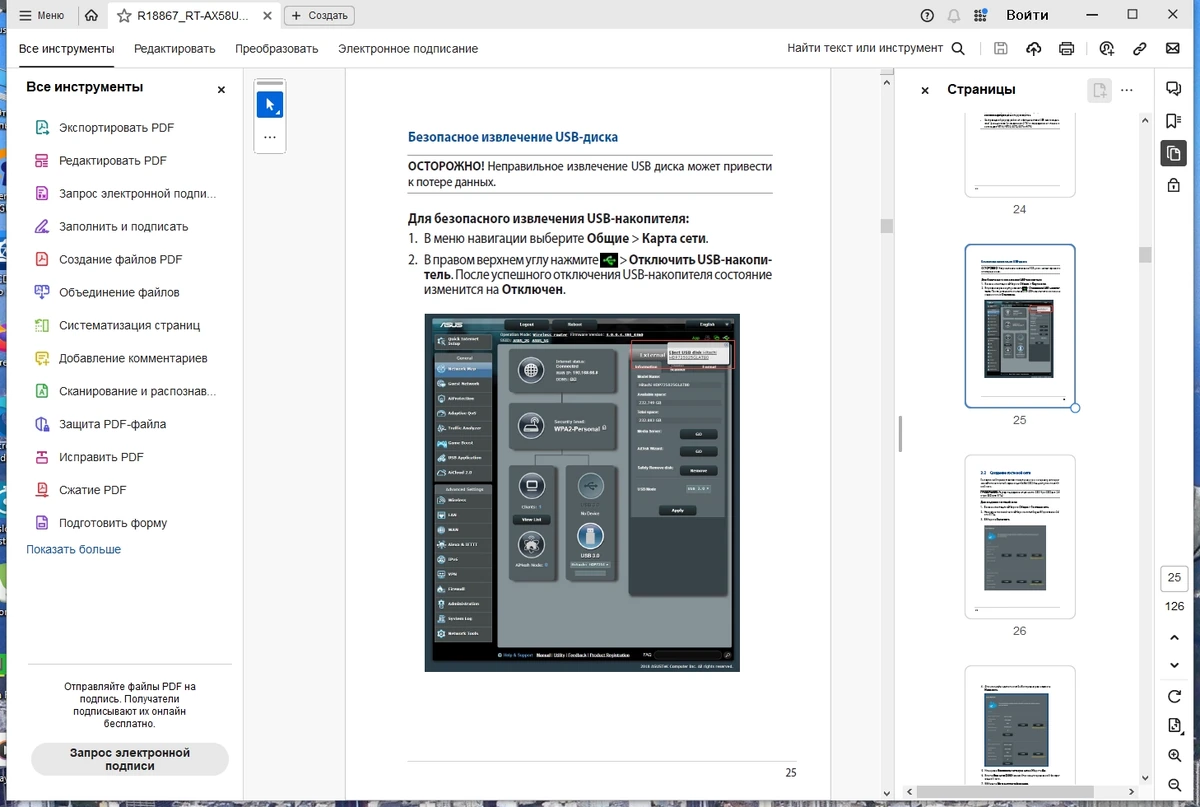Select Экспортировать PDF tool

tap(116, 128)
